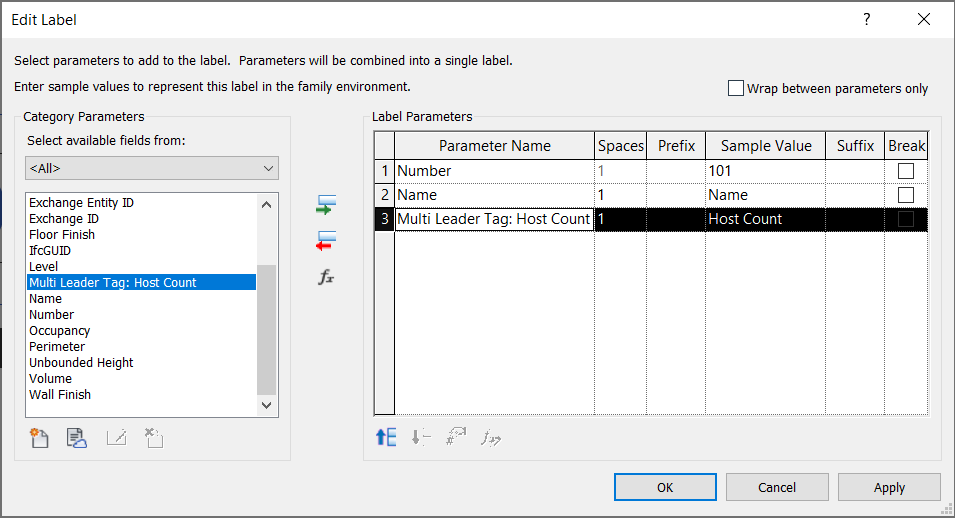Select Floor Finish in the parameters list

click(62, 235)
